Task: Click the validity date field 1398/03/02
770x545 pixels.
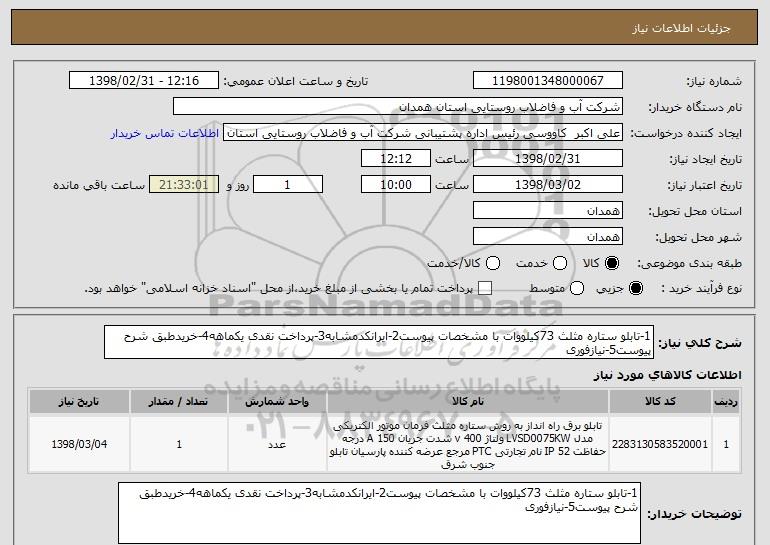Action: pyautogui.click(x=548, y=185)
